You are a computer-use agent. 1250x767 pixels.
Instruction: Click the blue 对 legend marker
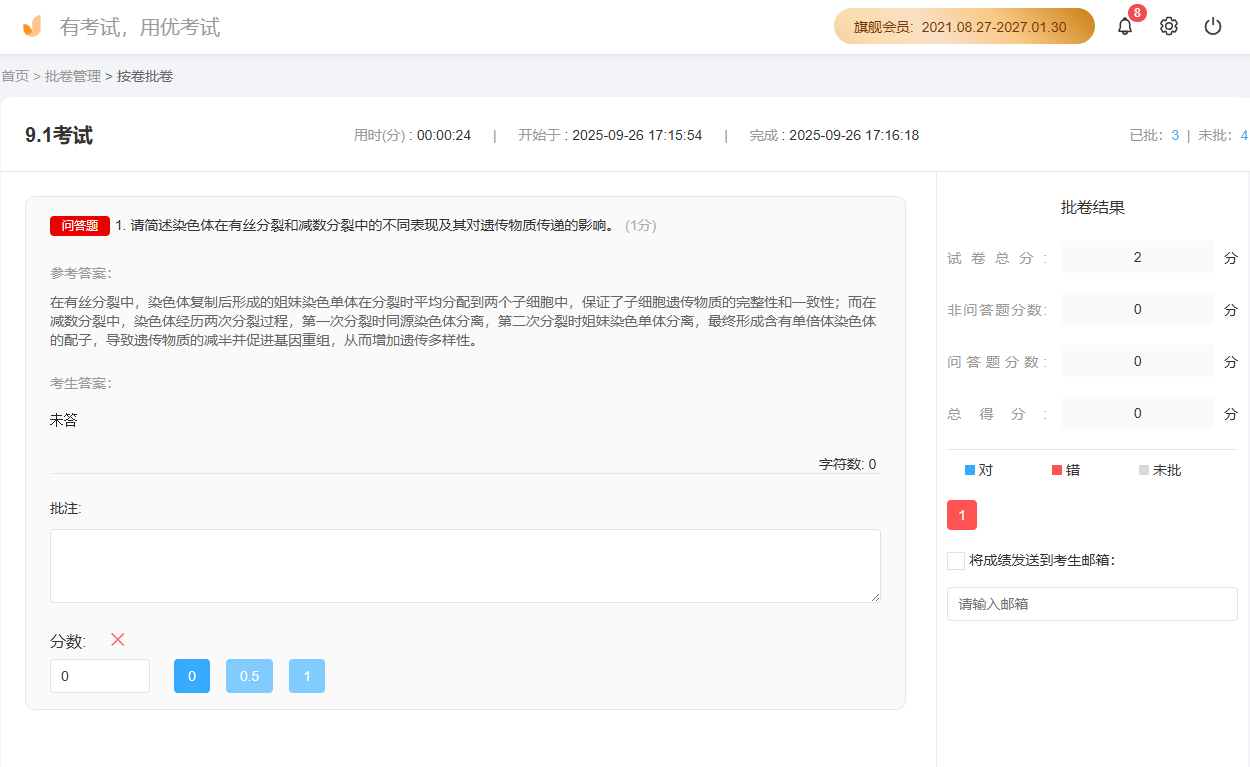(x=967, y=469)
